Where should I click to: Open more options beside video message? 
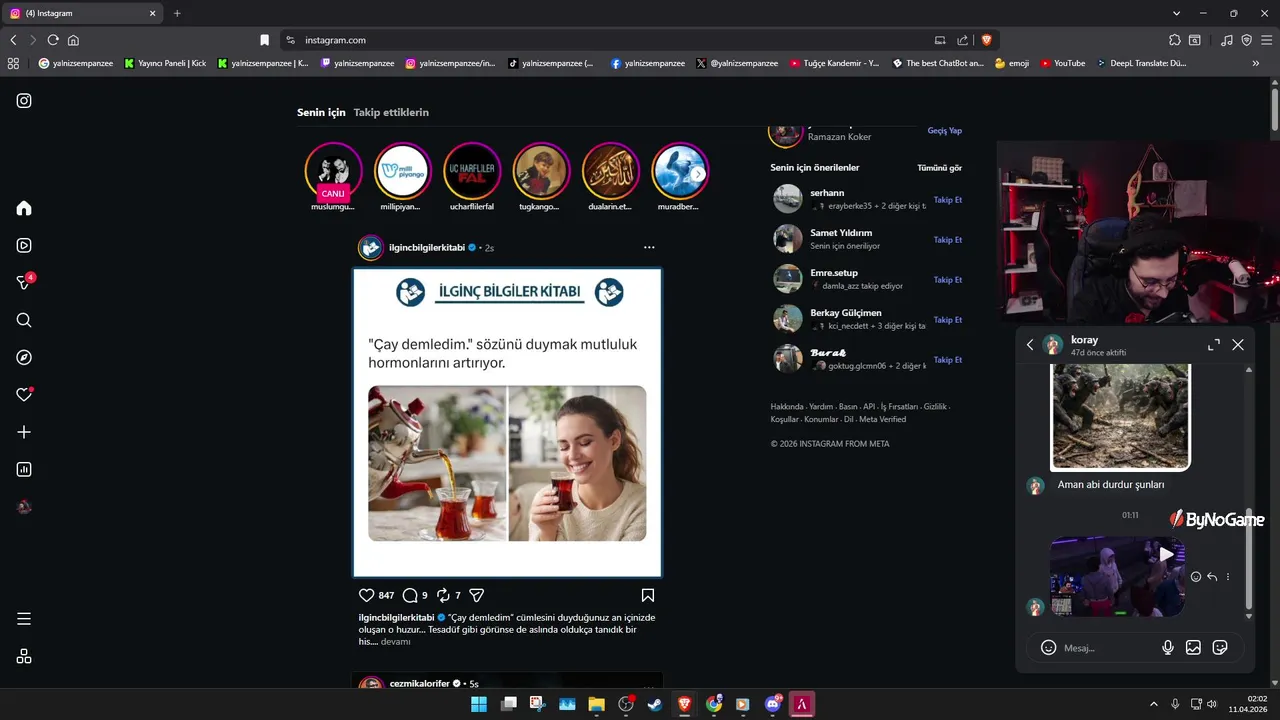click(1228, 577)
